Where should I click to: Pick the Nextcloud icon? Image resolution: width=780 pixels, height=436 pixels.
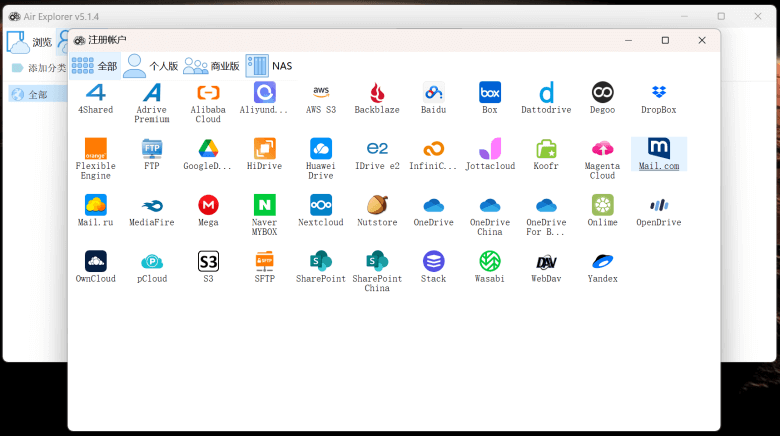(x=321, y=205)
